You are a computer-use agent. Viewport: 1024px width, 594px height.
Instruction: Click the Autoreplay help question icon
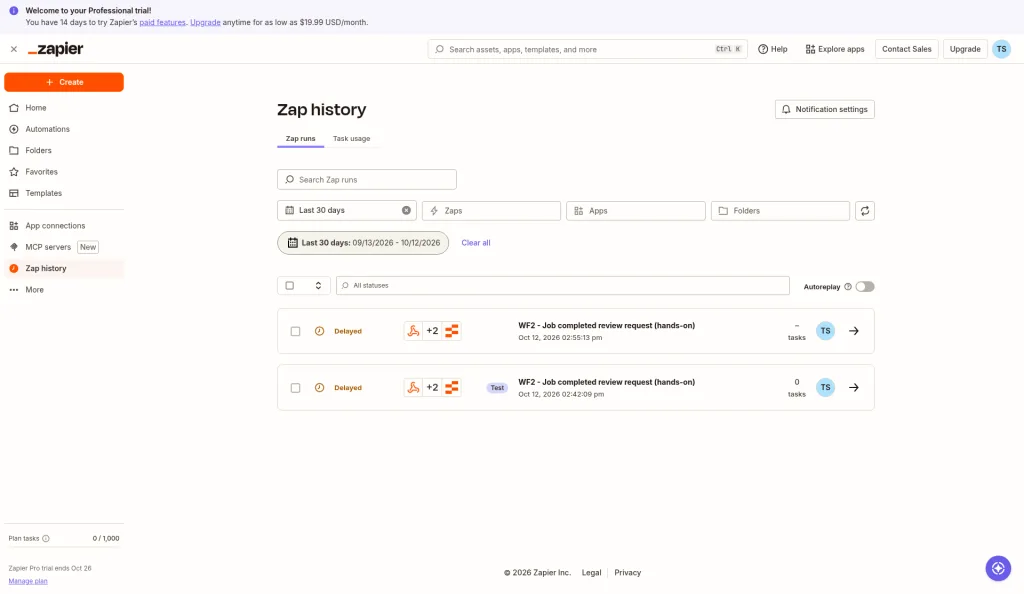(x=848, y=287)
